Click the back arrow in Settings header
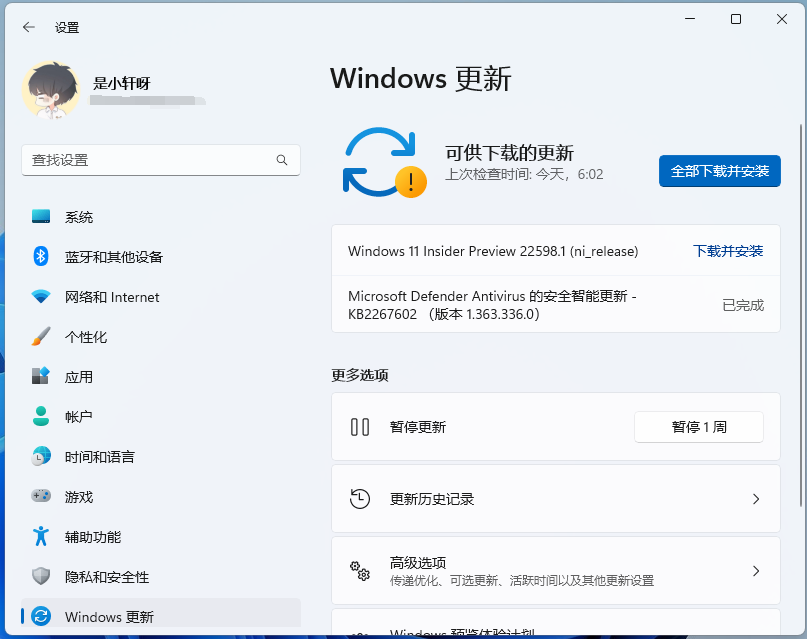The width and height of the screenshot is (807, 639). (x=29, y=27)
